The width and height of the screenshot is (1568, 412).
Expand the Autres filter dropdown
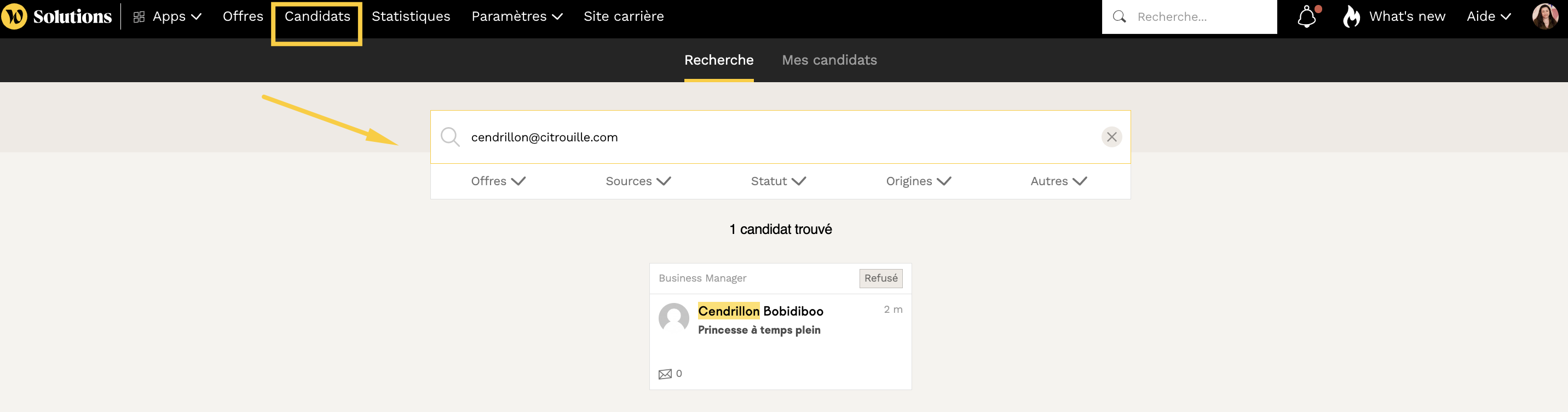click(x=1058, y=181)
